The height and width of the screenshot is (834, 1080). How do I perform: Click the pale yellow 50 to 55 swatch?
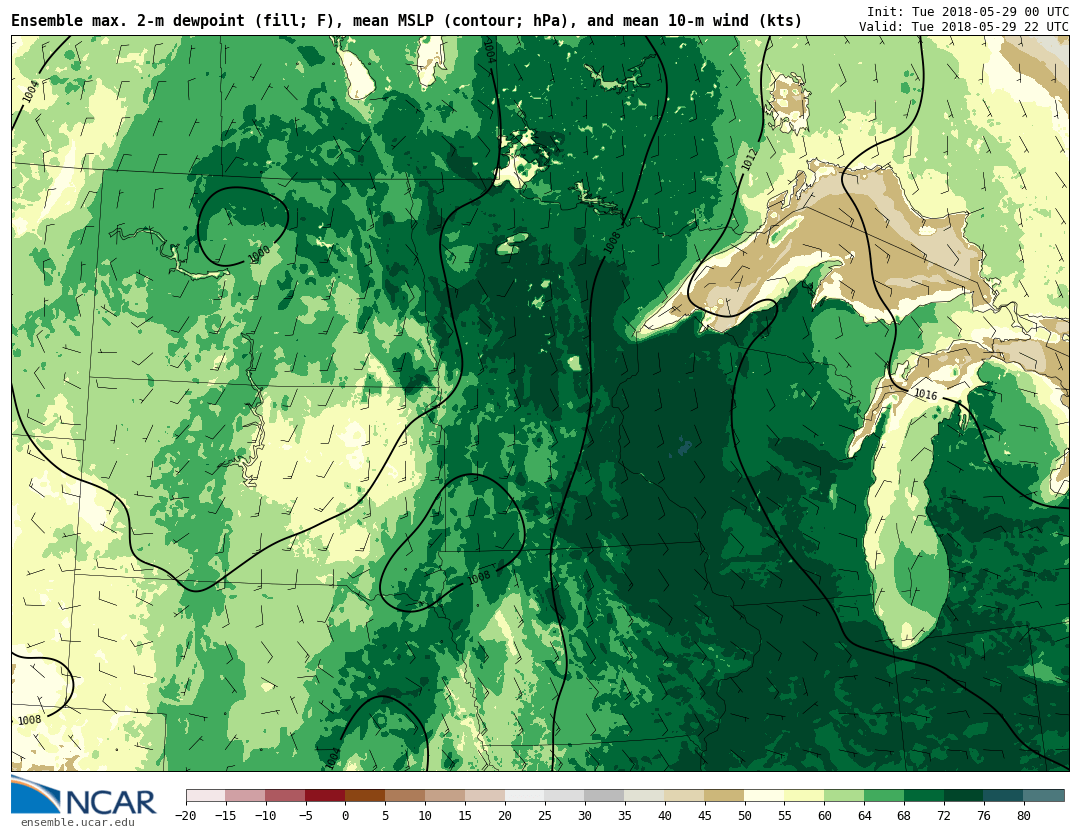coord(764,796)
